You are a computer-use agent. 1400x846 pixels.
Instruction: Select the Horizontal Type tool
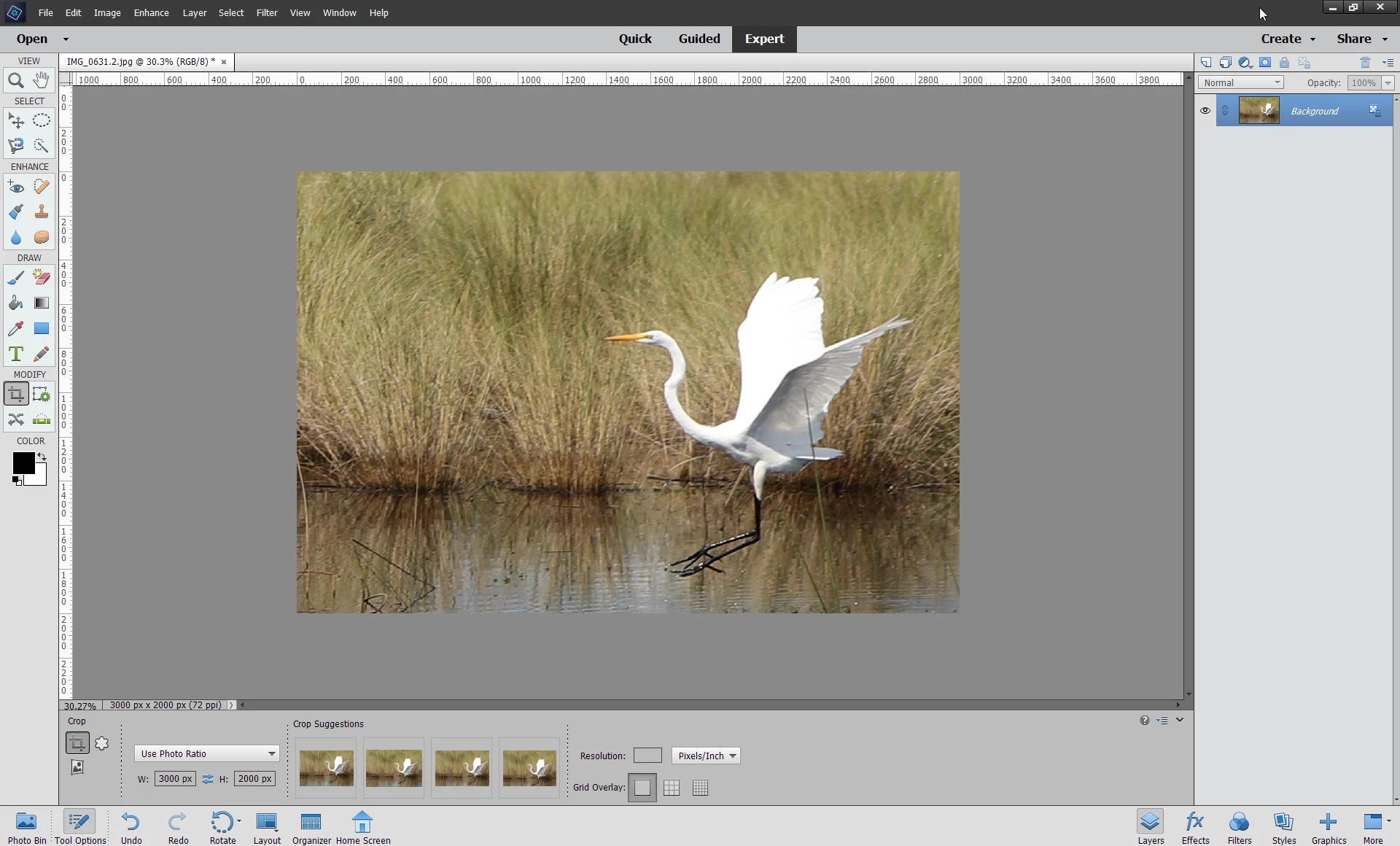pyautogui.click(x=16, y=354)
